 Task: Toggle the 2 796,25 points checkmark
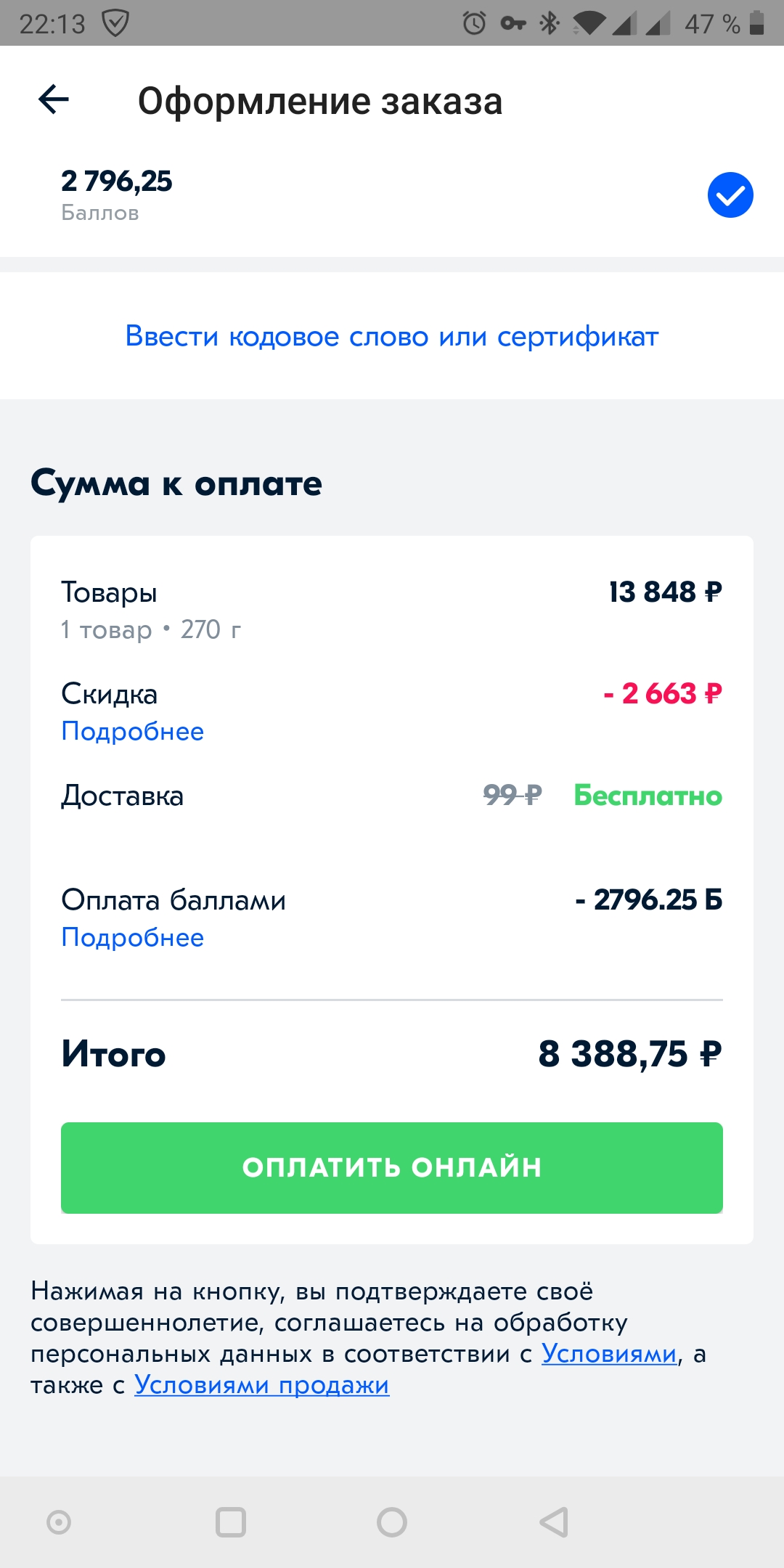point(730,195)
